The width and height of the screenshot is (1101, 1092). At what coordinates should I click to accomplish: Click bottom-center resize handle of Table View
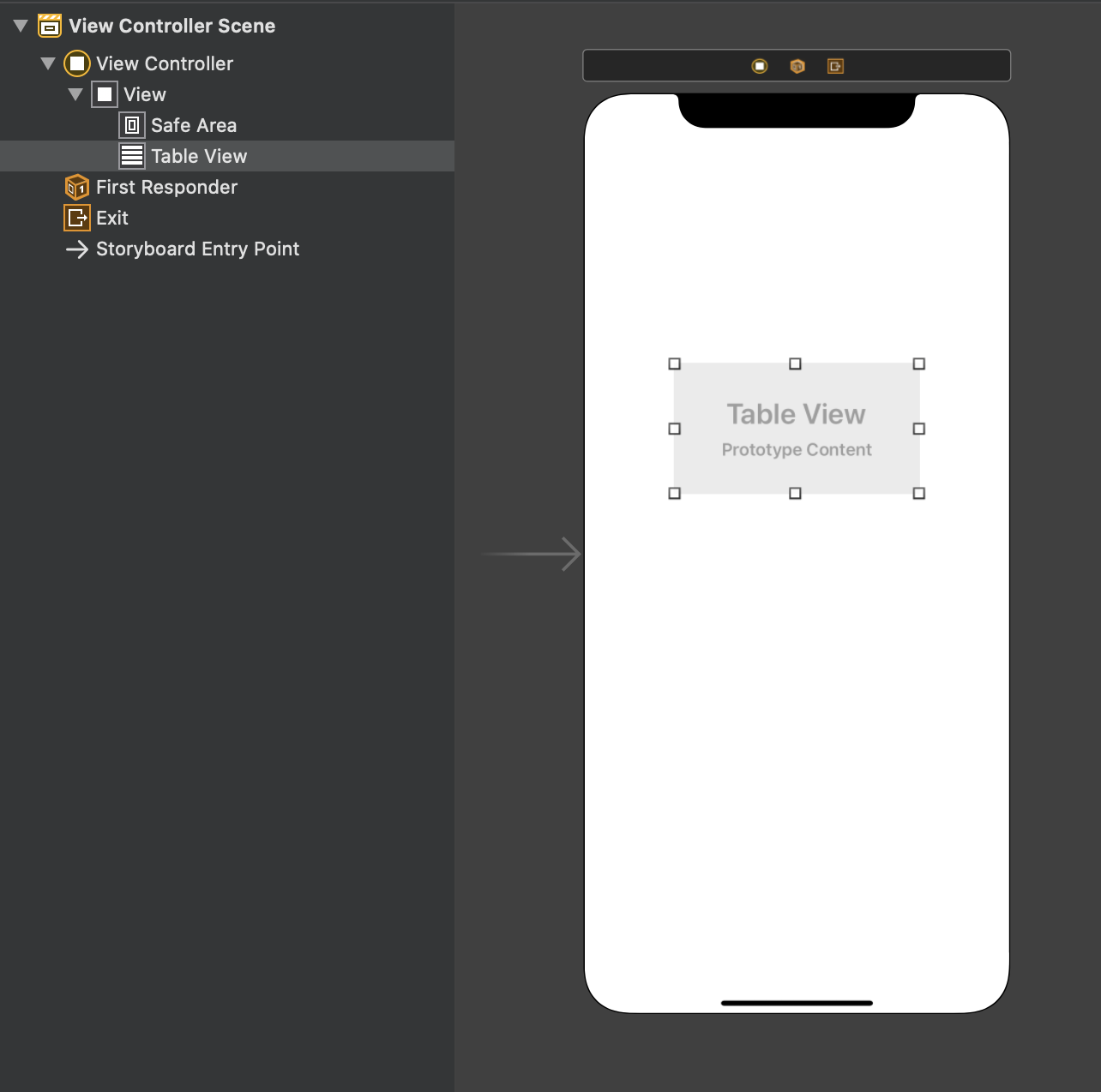[796, 494]
